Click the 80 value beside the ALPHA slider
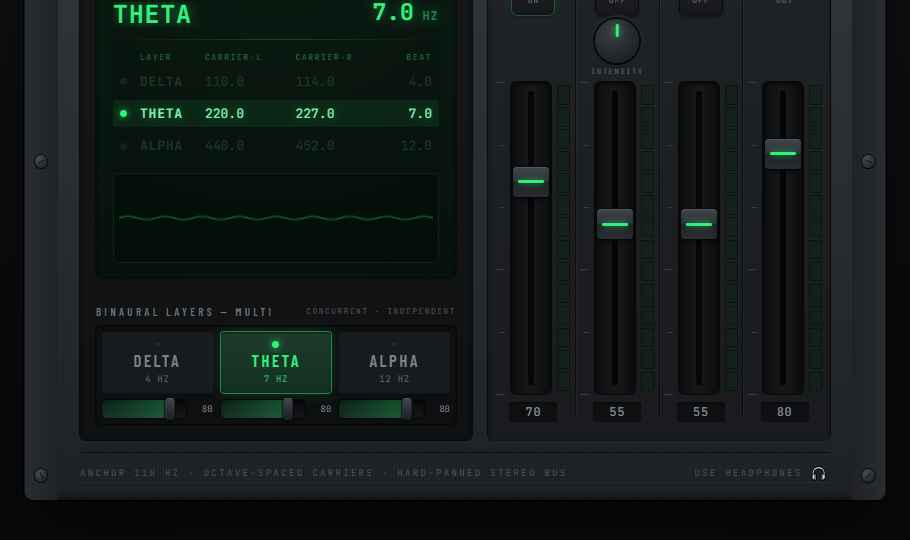This screenshot has width=910, height=540. (x=445, y=409)
